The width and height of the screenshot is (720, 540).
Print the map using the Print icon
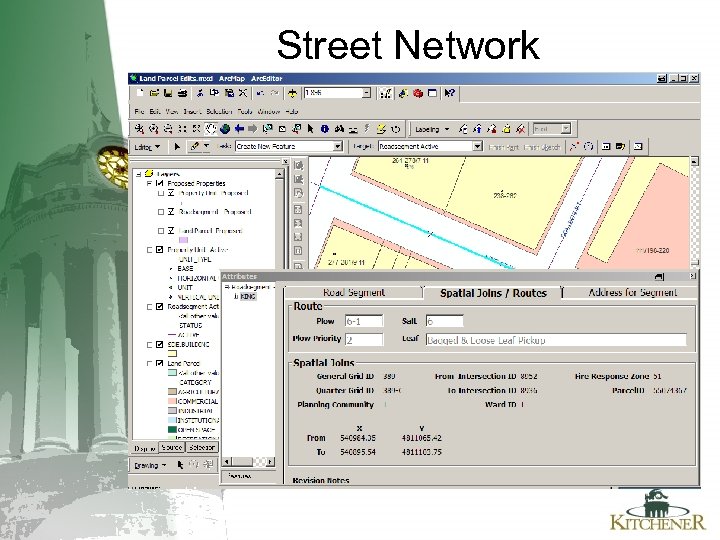182,93
